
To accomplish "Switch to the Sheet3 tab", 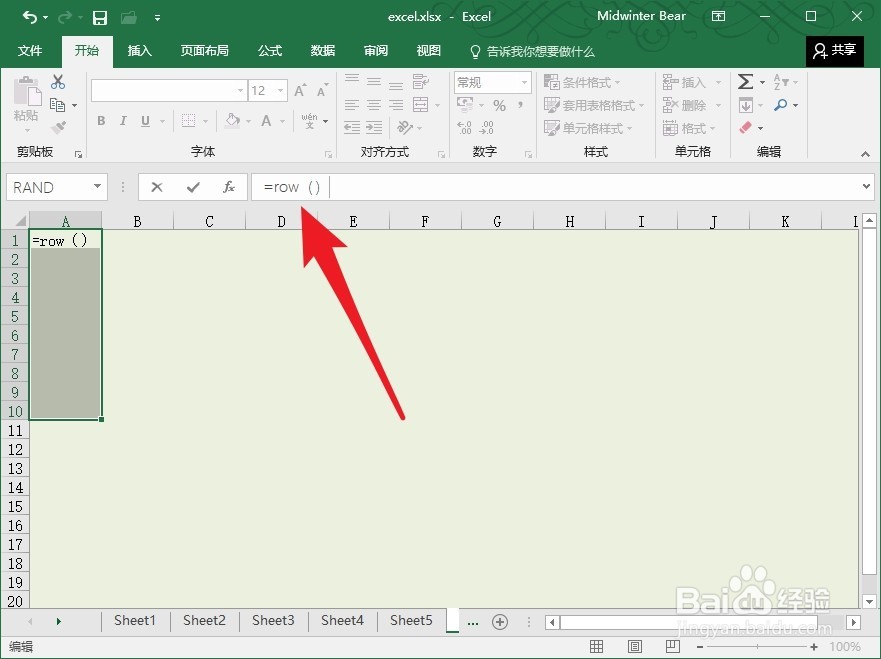I will pyautogui.click(x=273, y=620).
